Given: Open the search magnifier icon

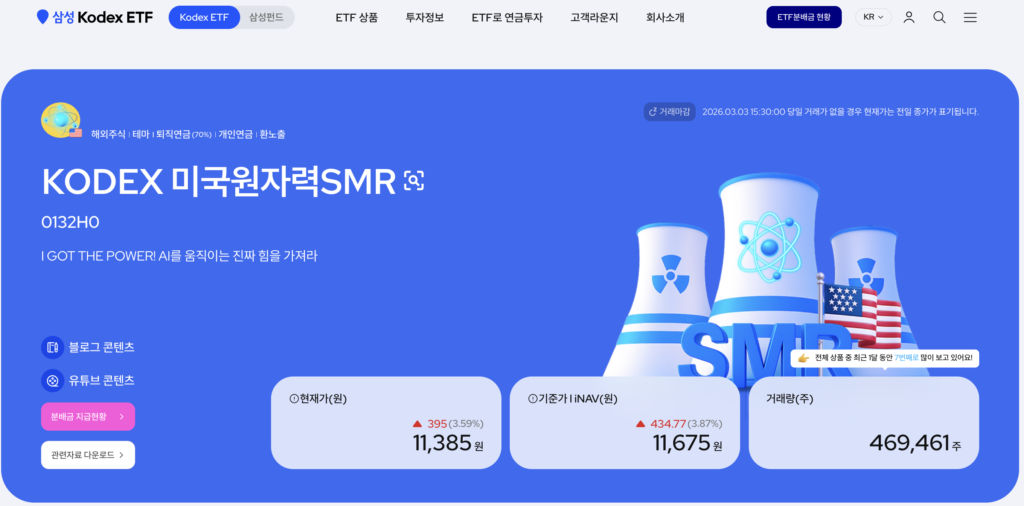Looking at the screenshot, I should [939, 18].
